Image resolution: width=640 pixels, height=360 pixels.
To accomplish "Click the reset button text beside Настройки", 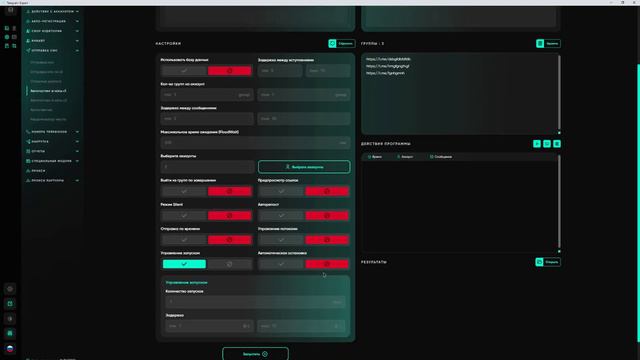I will point(345,43).
